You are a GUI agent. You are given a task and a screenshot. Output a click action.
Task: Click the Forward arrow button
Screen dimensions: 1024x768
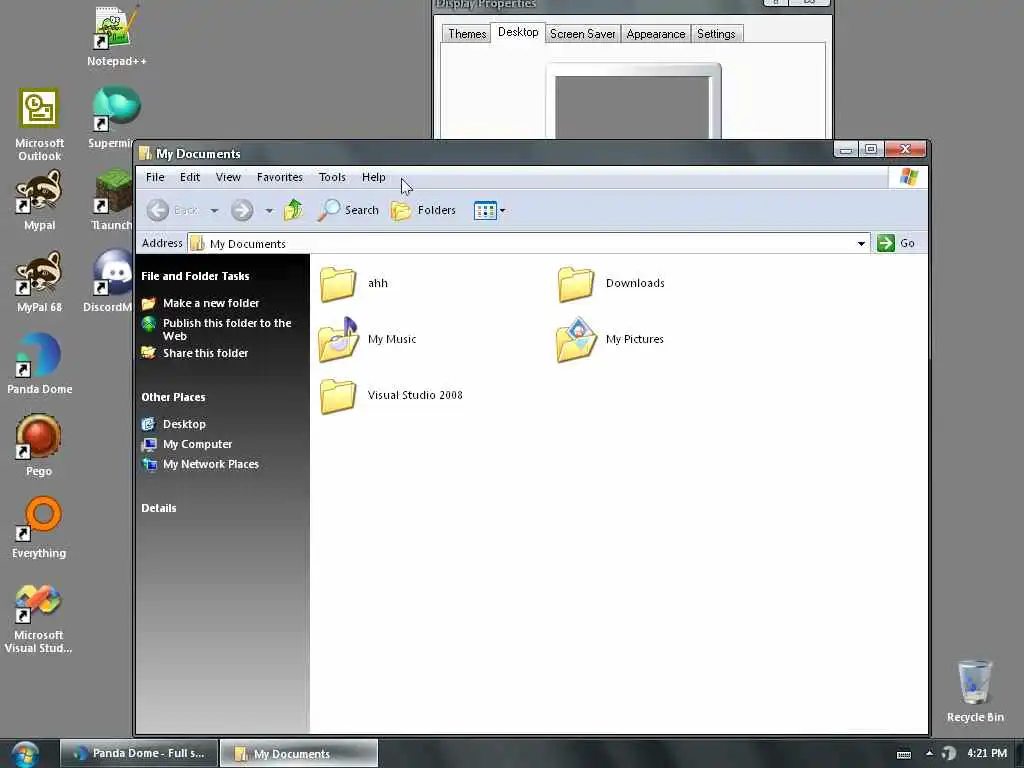pyautogui.click(x=242, y=210)
